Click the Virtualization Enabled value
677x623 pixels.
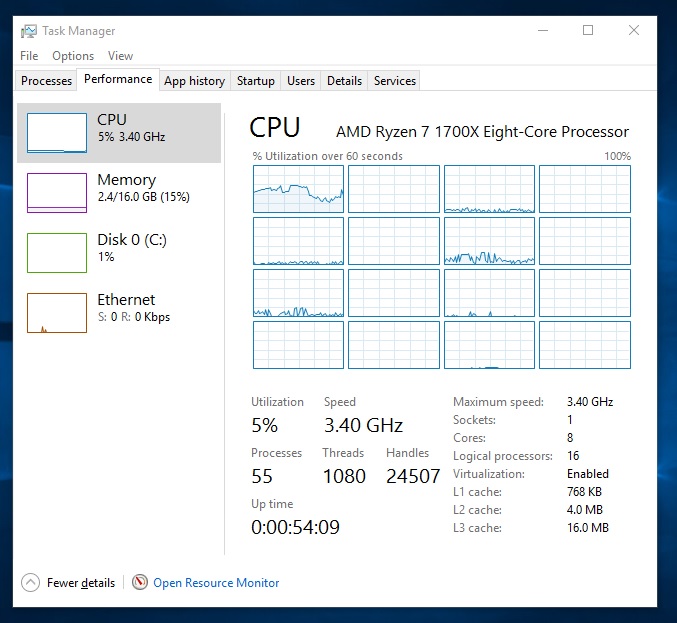pos(588,474)
